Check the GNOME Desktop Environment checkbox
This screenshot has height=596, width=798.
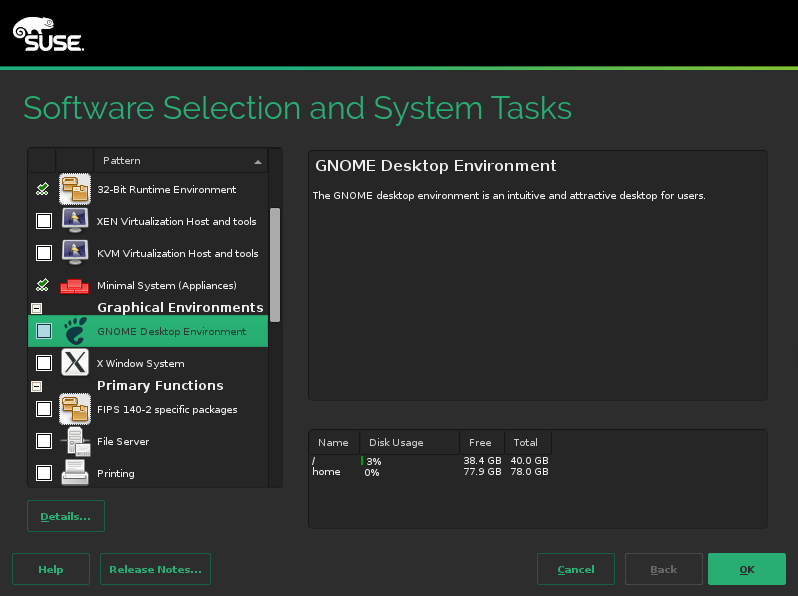coord(44,331)
